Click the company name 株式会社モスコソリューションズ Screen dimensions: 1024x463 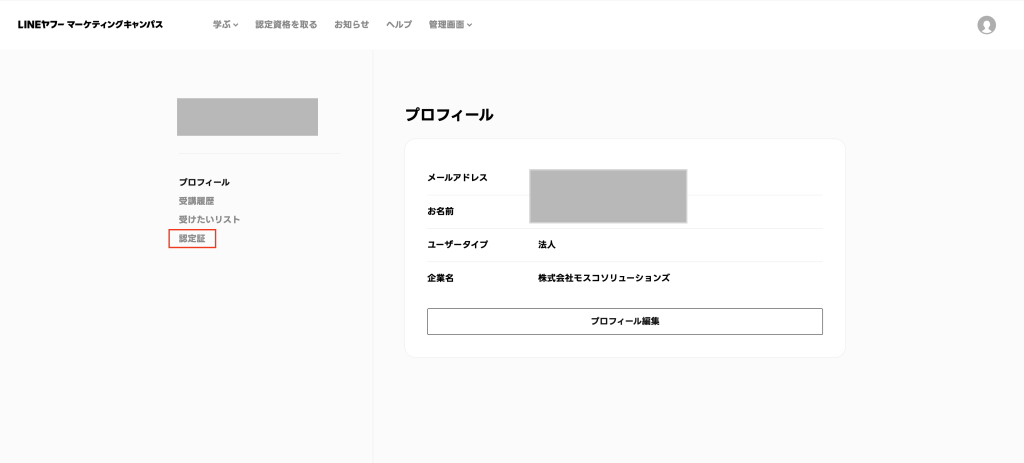(603, 278)
